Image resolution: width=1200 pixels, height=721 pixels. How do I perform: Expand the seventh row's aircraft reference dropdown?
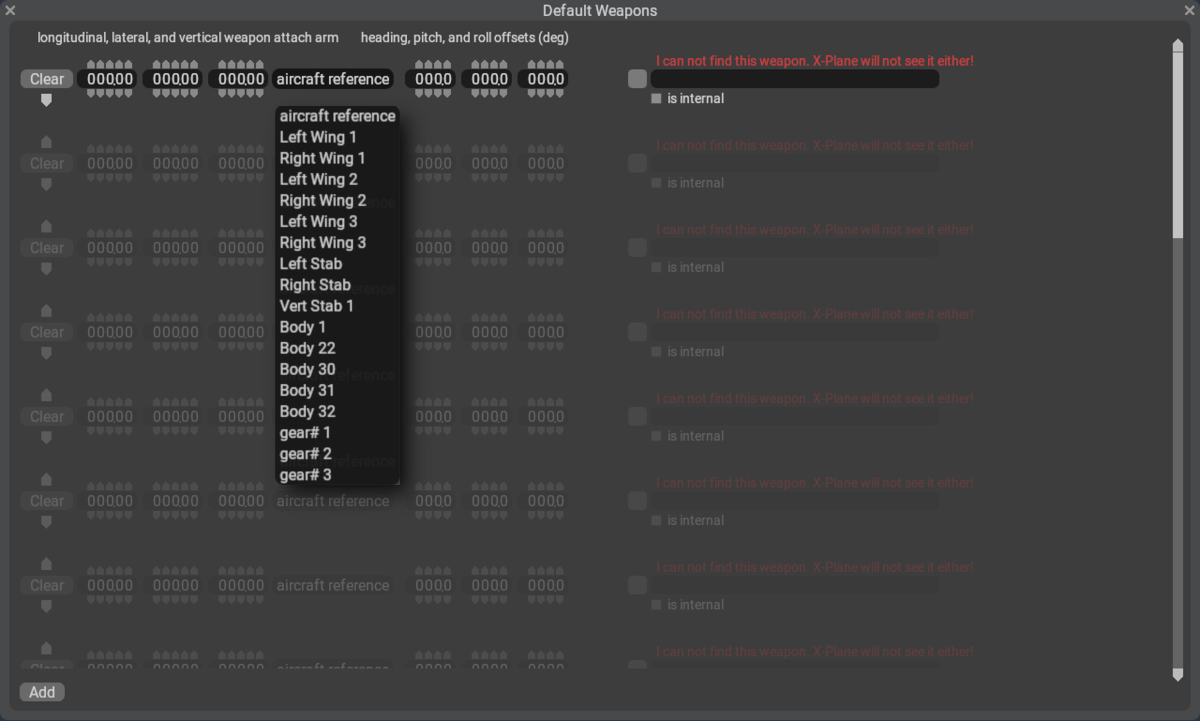(333, 585)
